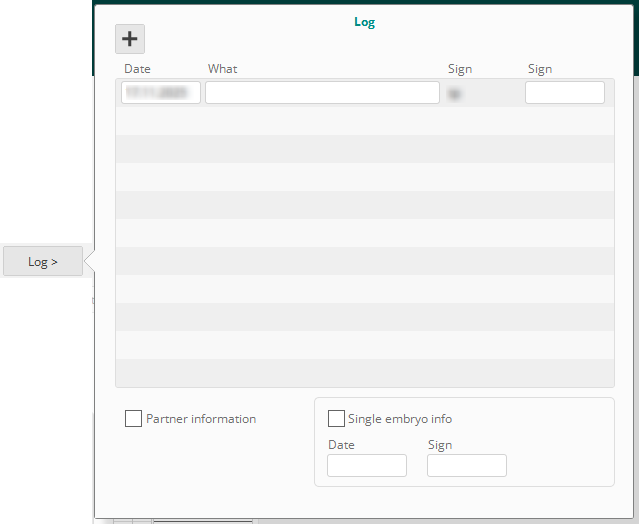Click Date input below Single embryo info
The image size is (639, 524).
pyautogui.click(x=366, y=465)
